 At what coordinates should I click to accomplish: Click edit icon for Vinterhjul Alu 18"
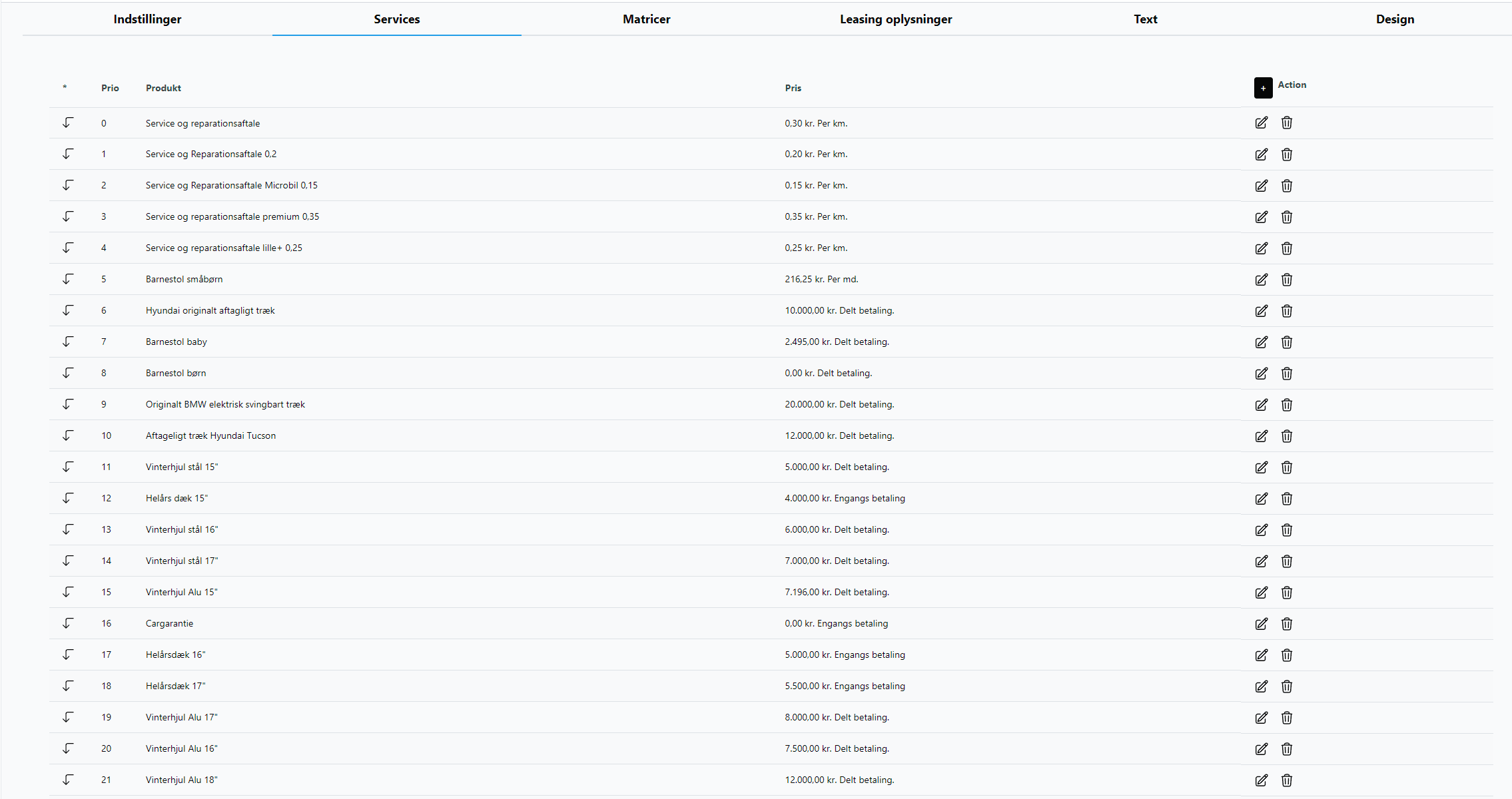click(x=1262, y=780)
